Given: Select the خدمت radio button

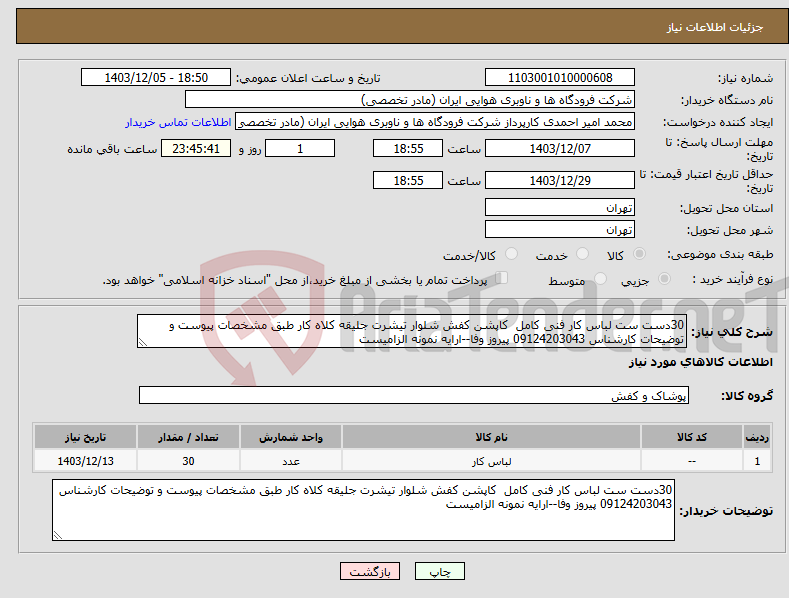Looking at the screenshot, I should [582, 254].
